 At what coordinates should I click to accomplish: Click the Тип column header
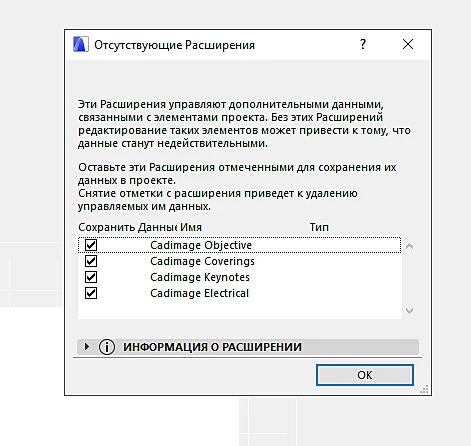coord(319,227)
